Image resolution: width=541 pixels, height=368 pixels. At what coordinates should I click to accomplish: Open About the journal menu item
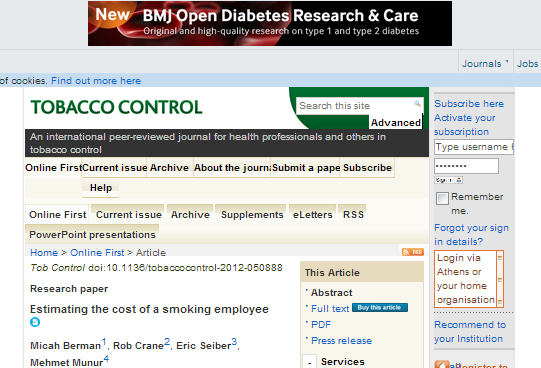tap(232, 168)
